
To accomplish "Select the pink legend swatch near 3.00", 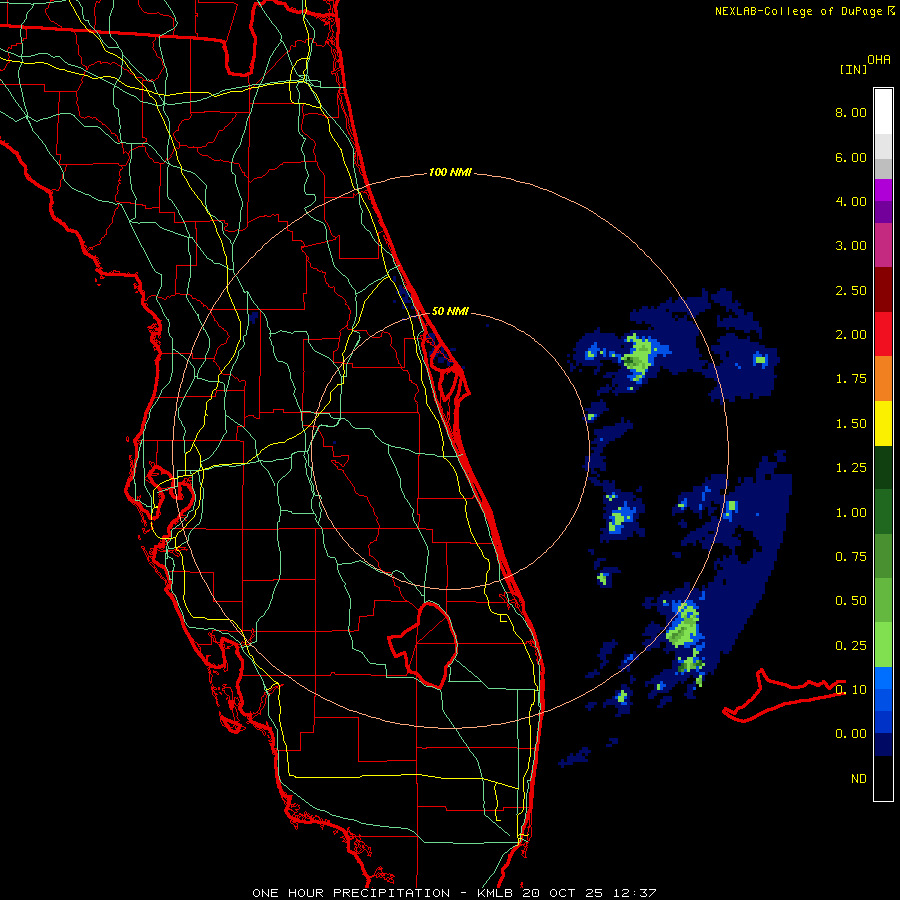I will [883, 245].
